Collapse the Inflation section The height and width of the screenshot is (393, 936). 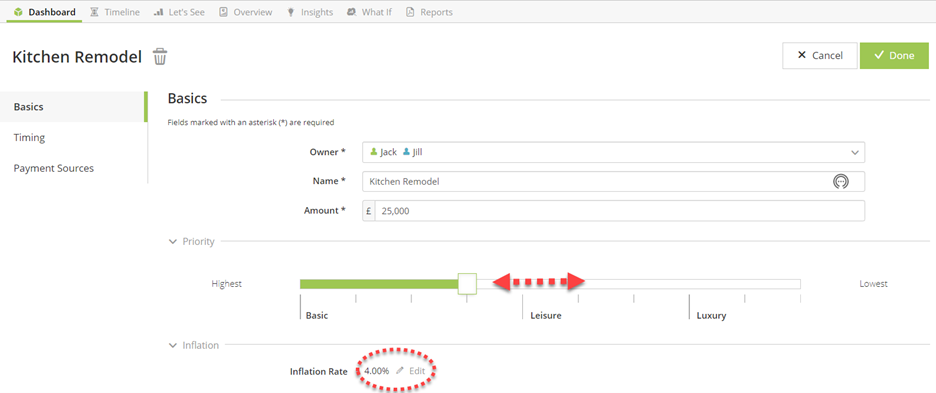(x=173, y=345)
